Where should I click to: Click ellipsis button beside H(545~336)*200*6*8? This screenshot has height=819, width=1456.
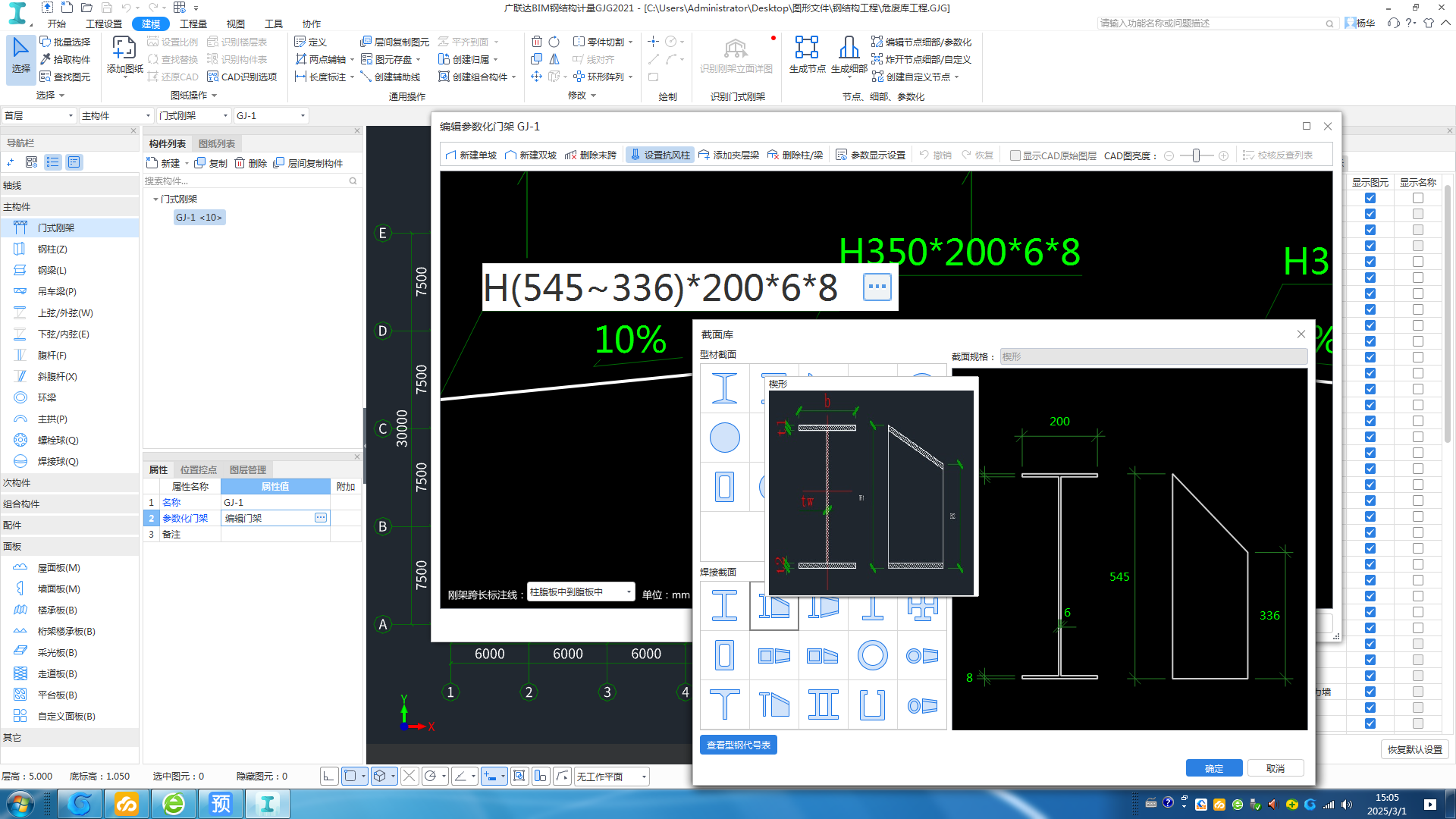pos(877,287)
